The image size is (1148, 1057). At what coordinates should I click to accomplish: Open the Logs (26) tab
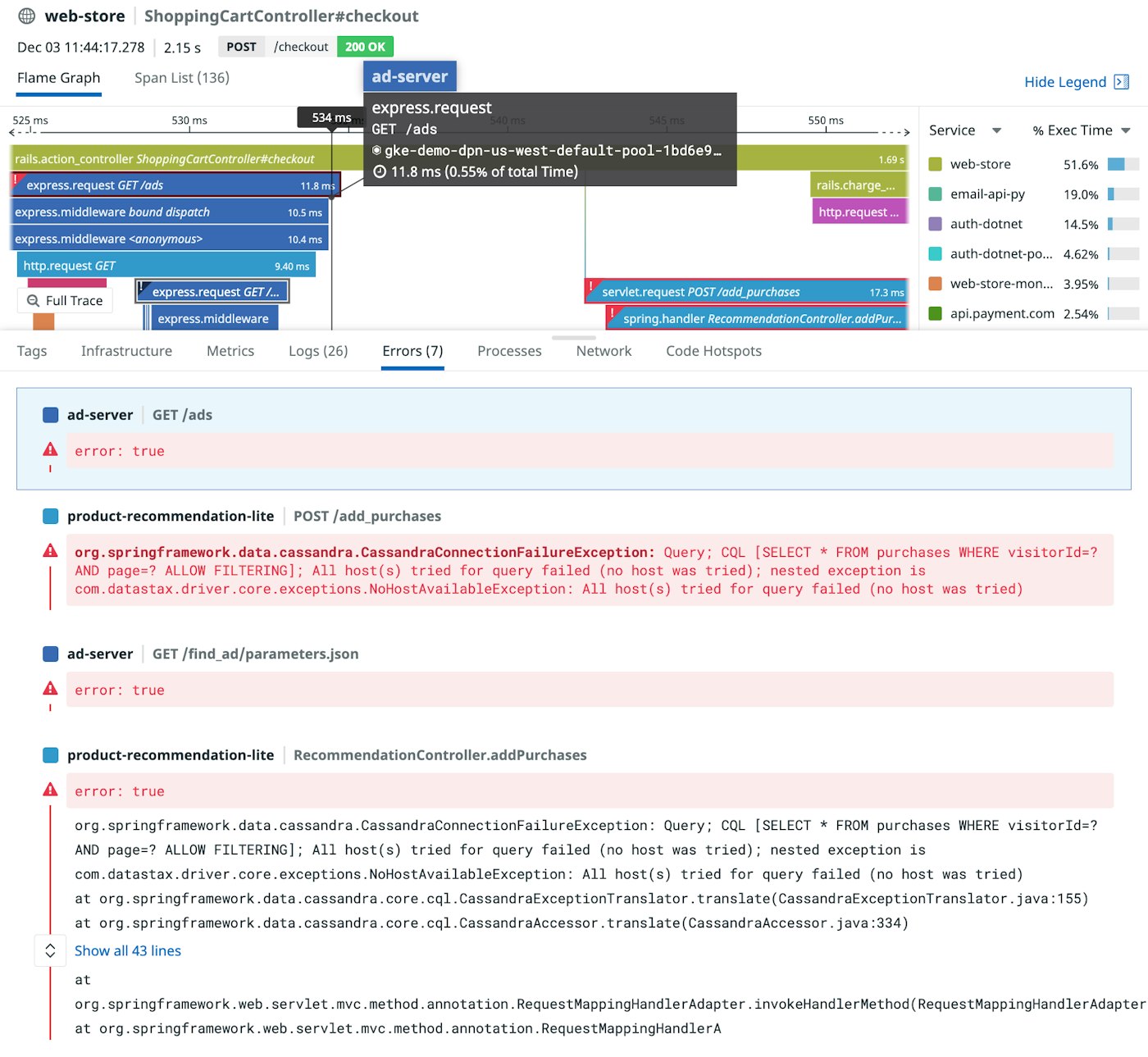click(x=318, y=351)
